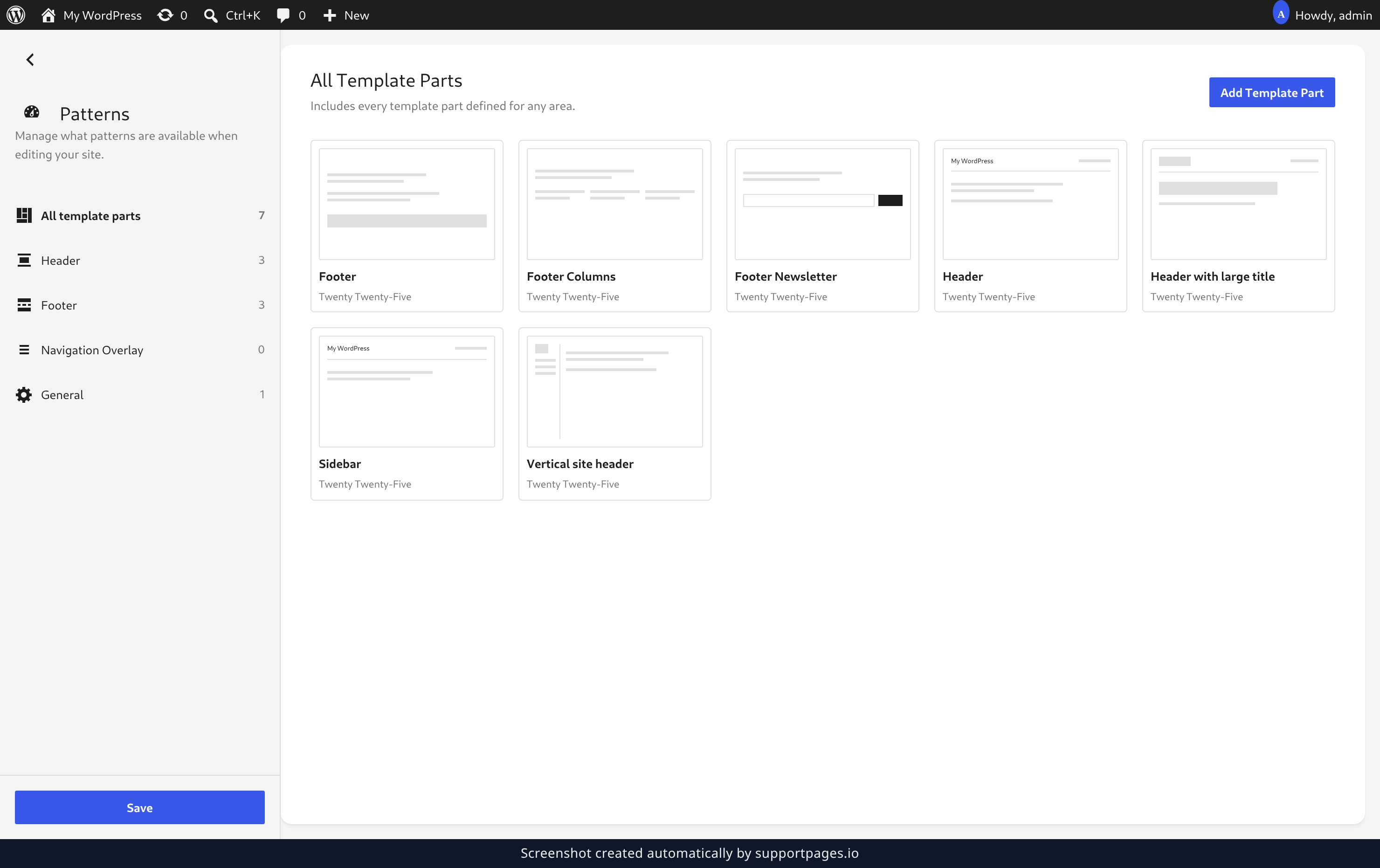
Task: Open Header with large title thumbnail
Action: [1238, 204]
